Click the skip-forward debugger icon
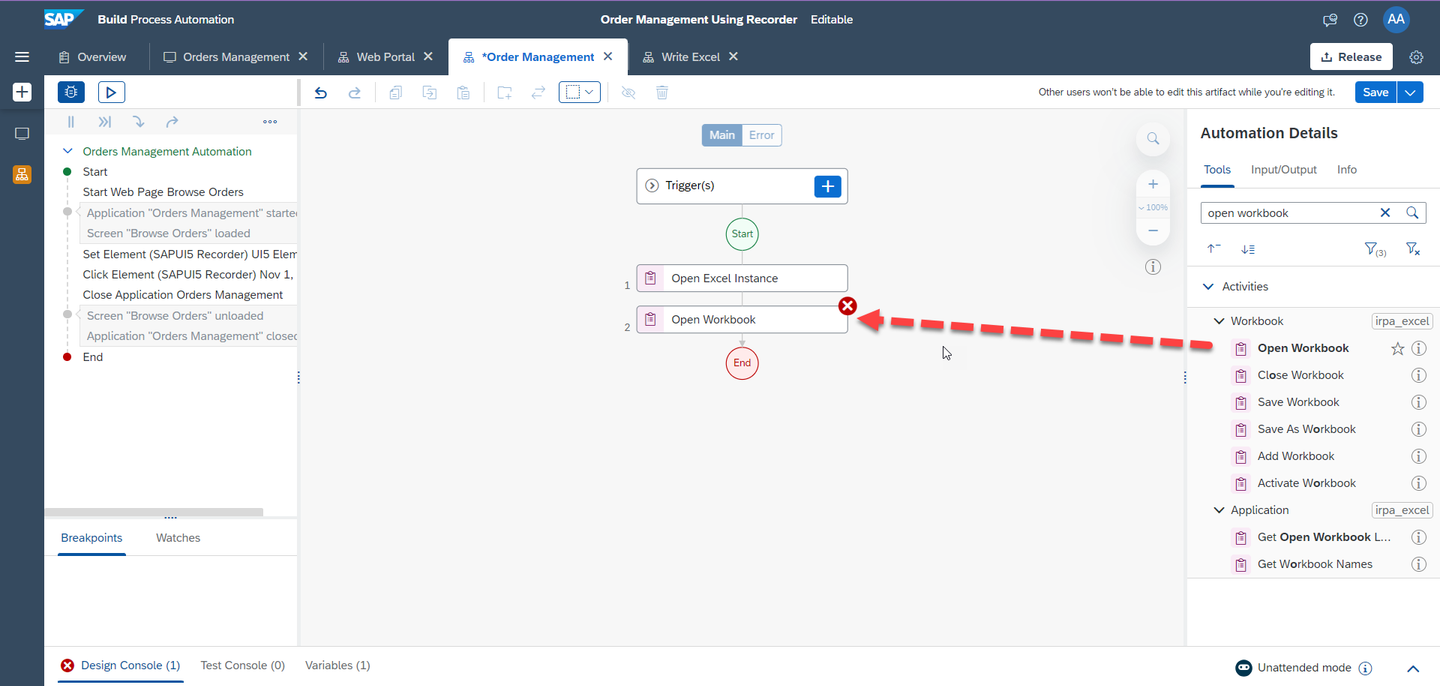The image size is (1440, 686). (x=104, y=122)
